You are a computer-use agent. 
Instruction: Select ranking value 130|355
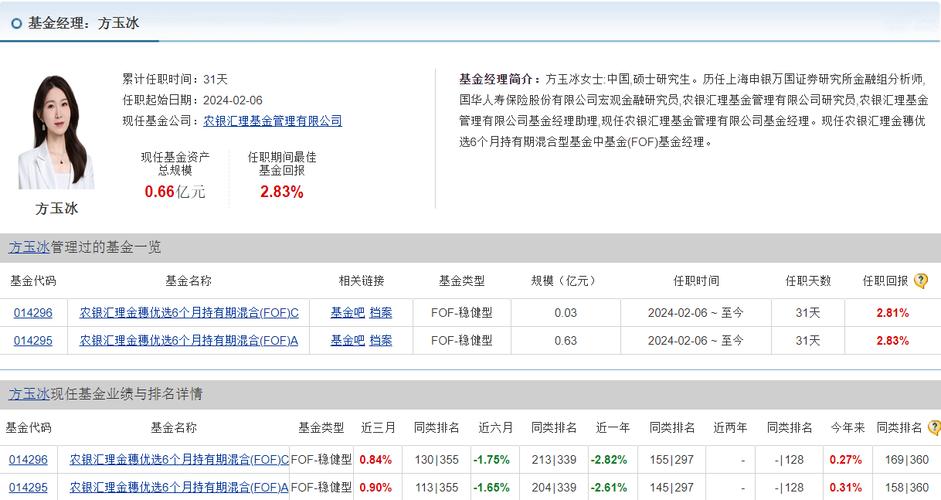pos(437,460)
